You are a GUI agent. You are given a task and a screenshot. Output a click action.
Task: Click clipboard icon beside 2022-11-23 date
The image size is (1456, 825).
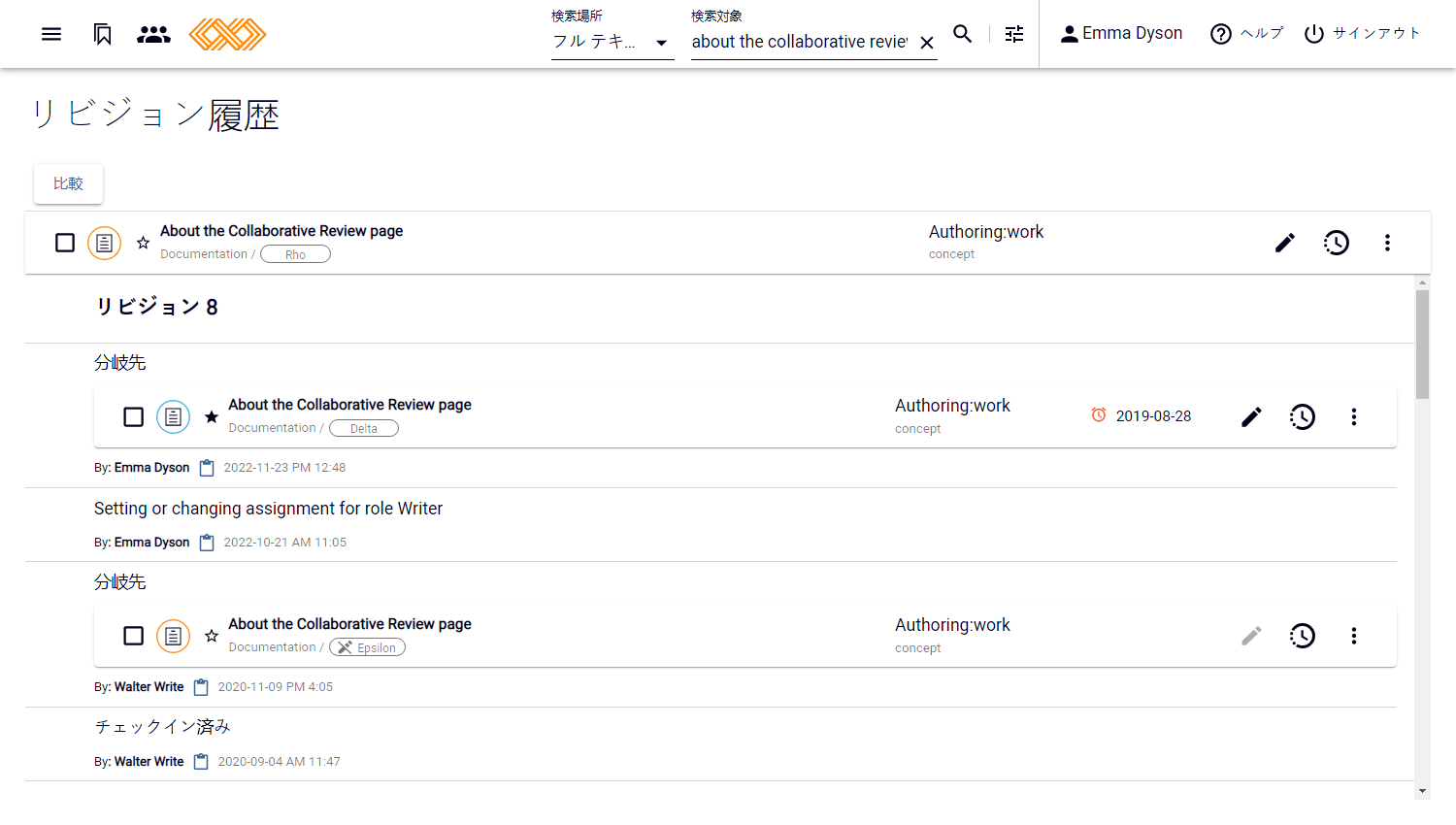tap(207, 468)
